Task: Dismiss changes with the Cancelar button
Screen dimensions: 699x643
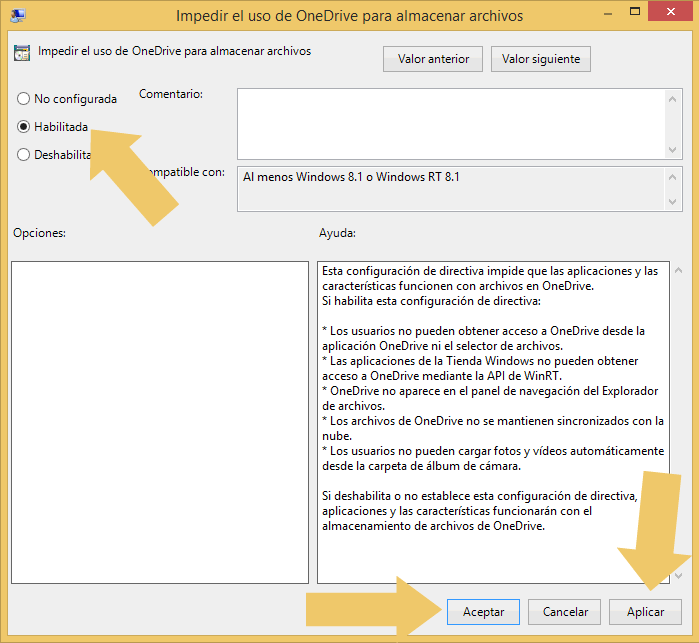Action: (x=565, y=611)
